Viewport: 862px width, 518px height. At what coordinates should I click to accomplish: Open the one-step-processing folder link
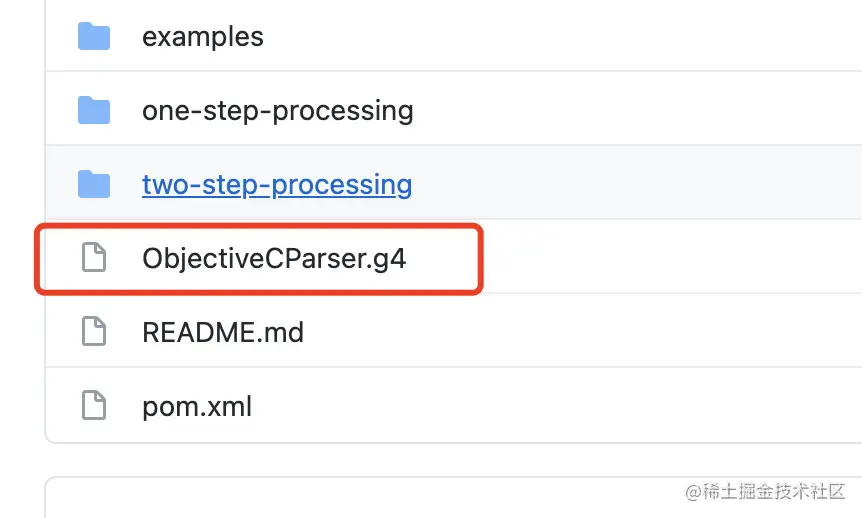point(277,110)
